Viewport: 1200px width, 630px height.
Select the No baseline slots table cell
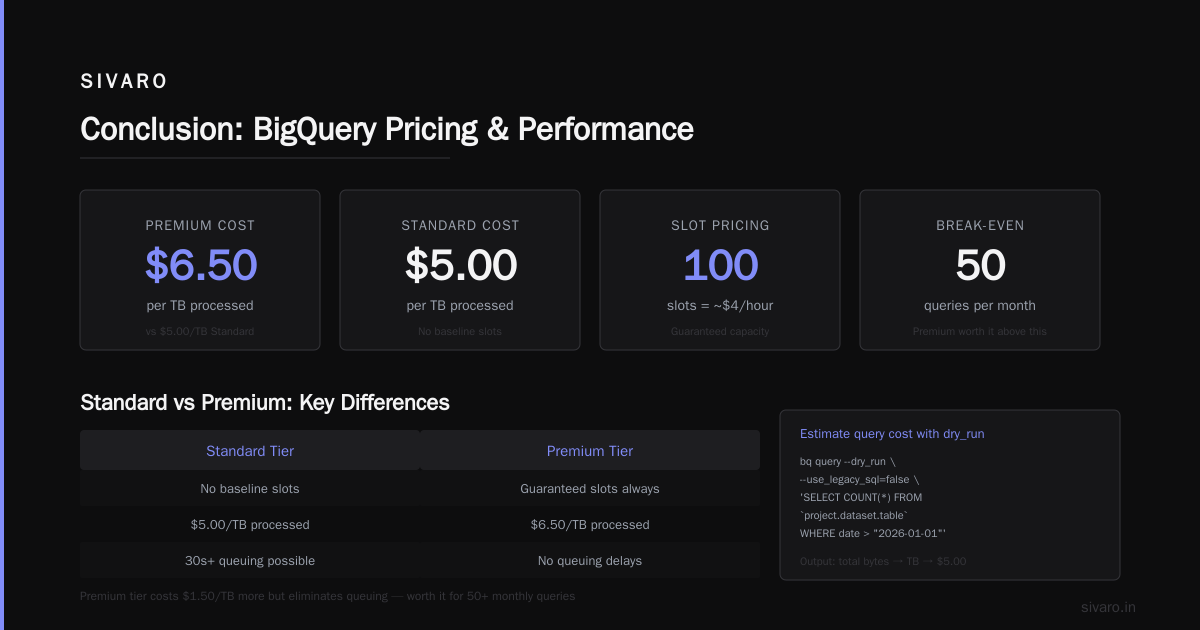[250, 489]
